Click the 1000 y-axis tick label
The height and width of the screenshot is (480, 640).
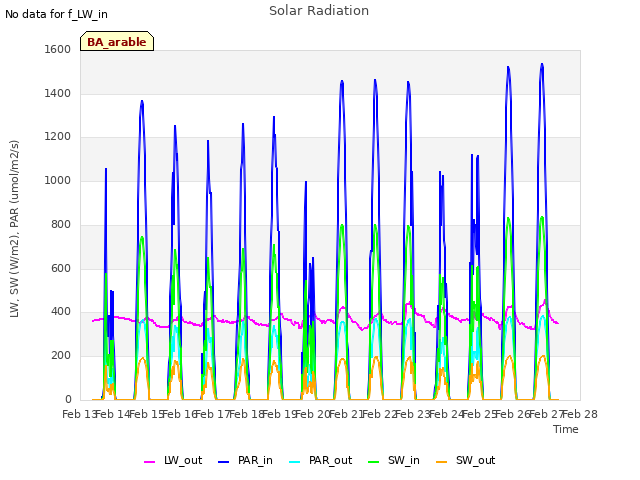[x=58, y=180]
